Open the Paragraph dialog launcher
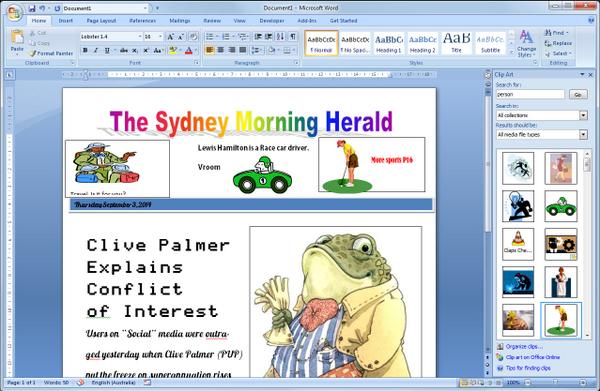 pos(296,62)
